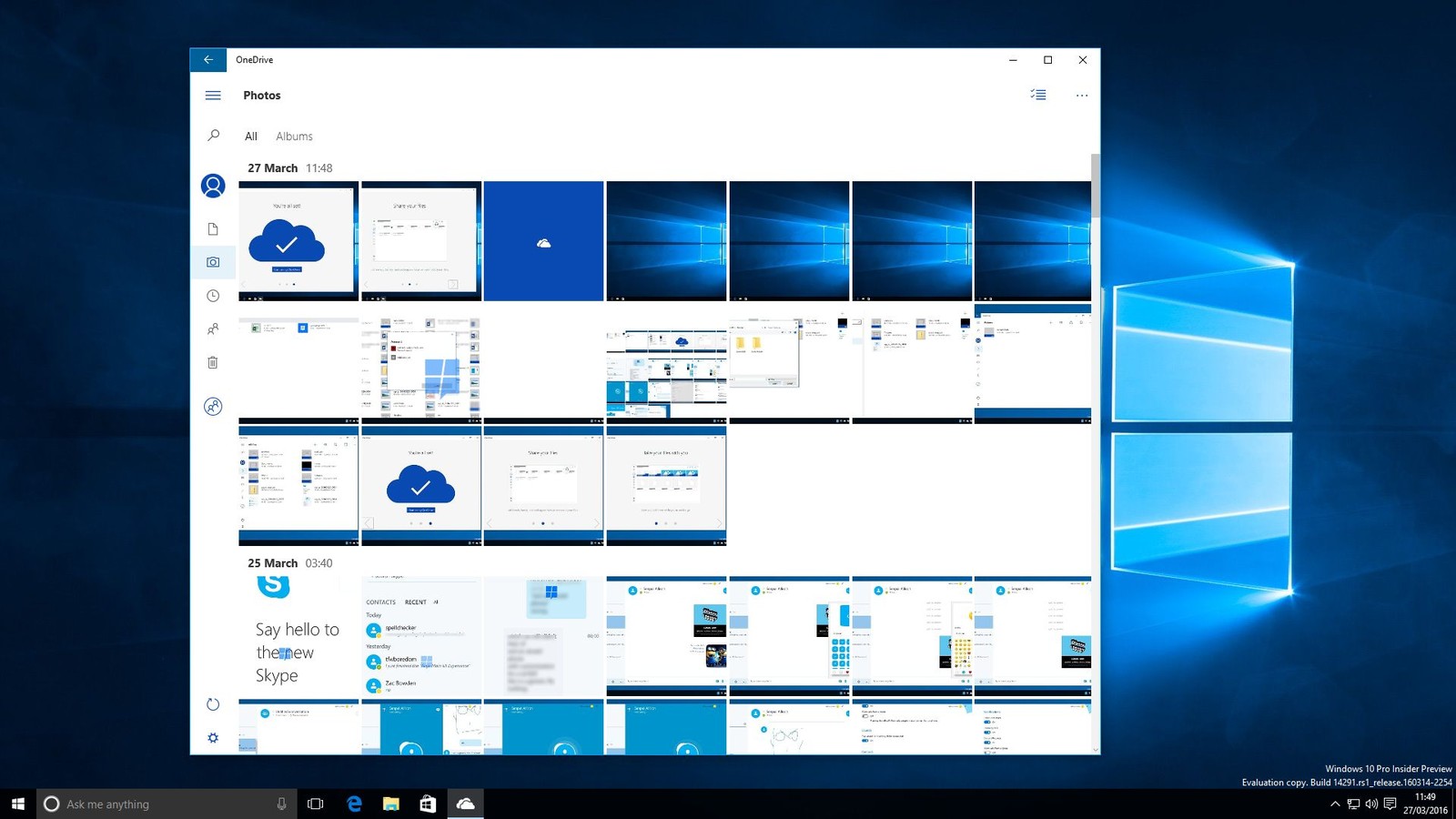
Task: Open the Recent clock icon
Action: point(213,296)
